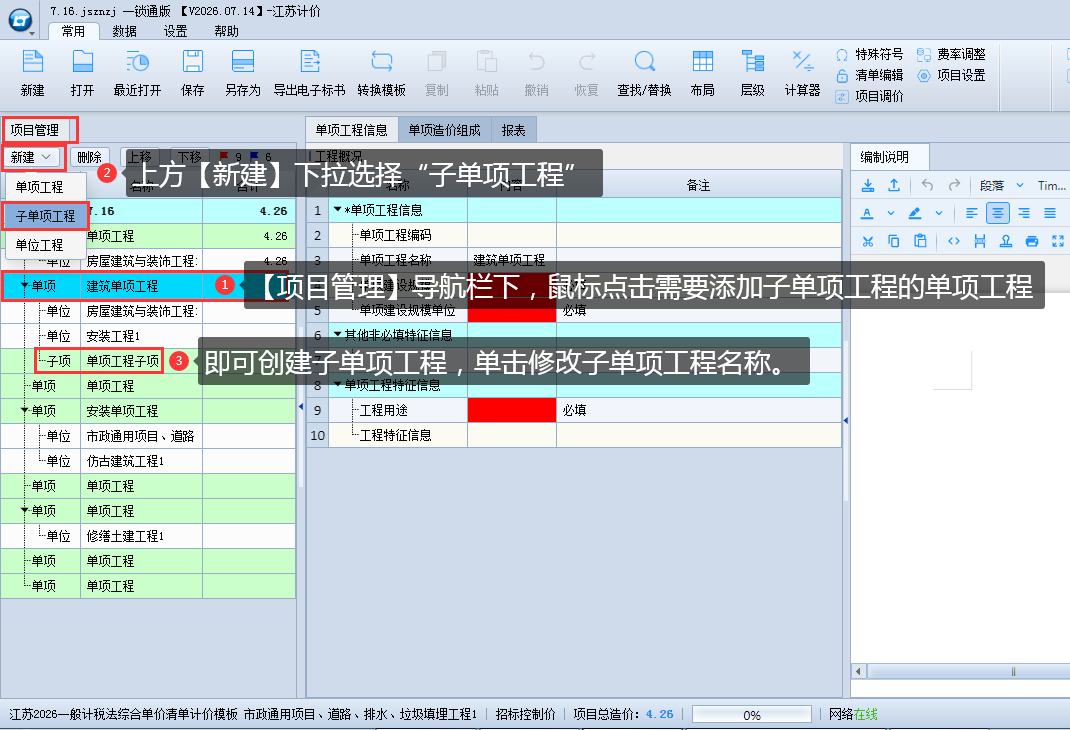Click the 招标控制价 status bar entry
The height and width of the screenshot is (730, 1070).
[x=525, y=714]
